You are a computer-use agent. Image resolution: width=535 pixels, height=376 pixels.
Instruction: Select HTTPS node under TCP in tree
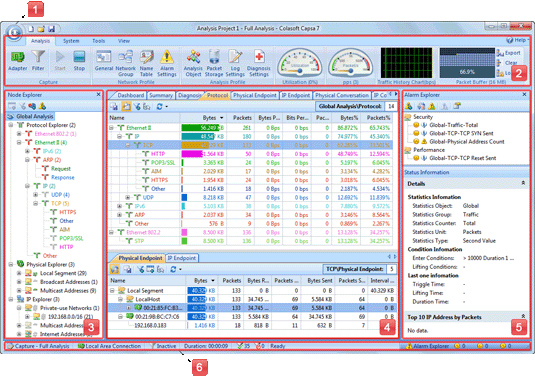tap(68, 212)
